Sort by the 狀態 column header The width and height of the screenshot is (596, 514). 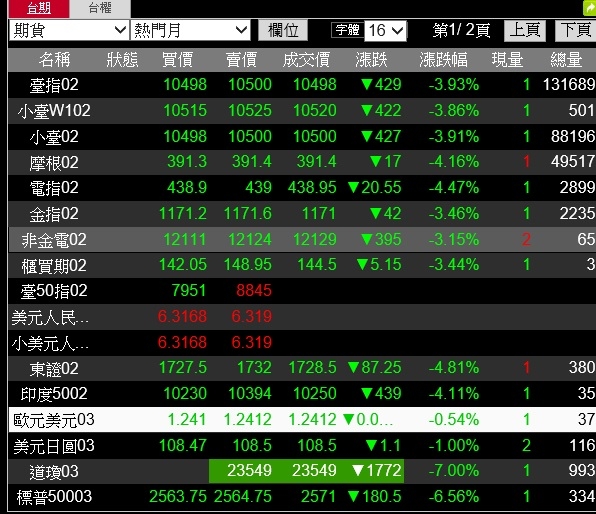(122, 60)
